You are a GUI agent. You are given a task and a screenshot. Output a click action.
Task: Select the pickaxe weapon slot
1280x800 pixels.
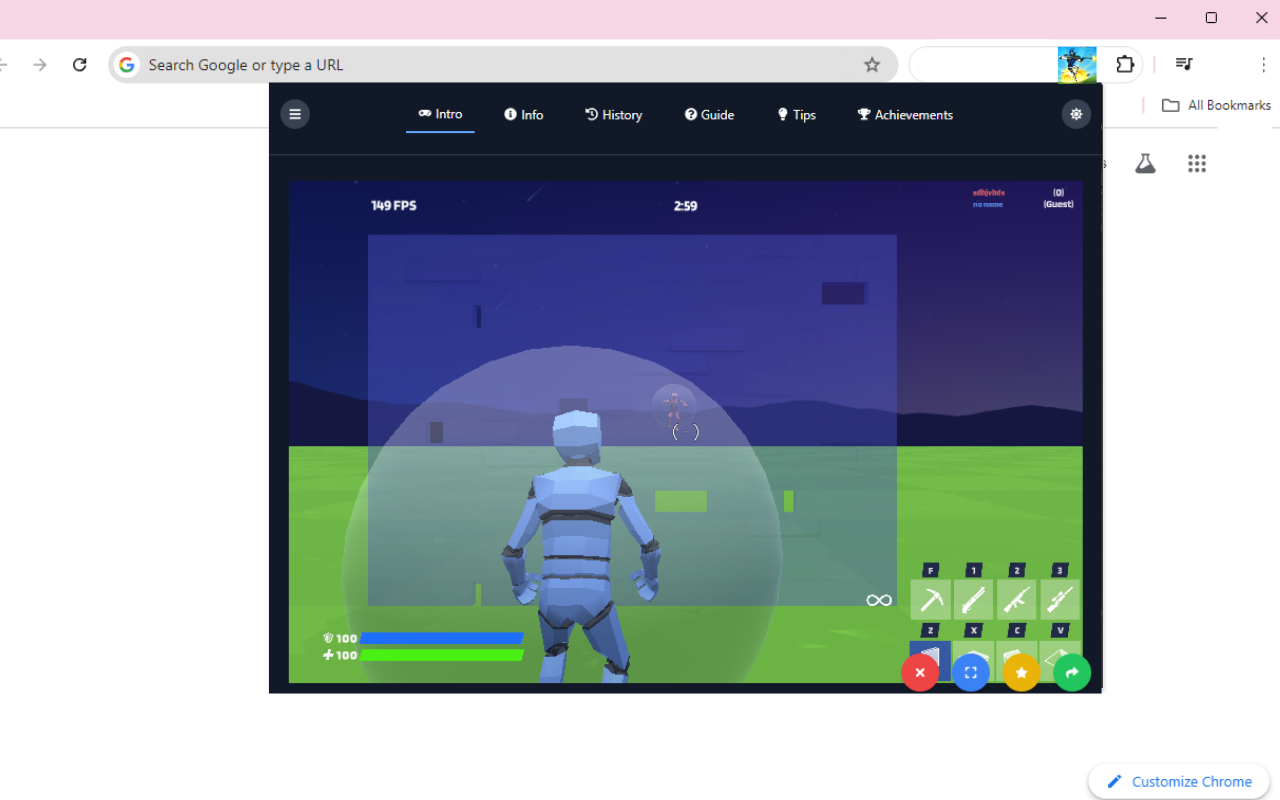(x=930, y=600)
